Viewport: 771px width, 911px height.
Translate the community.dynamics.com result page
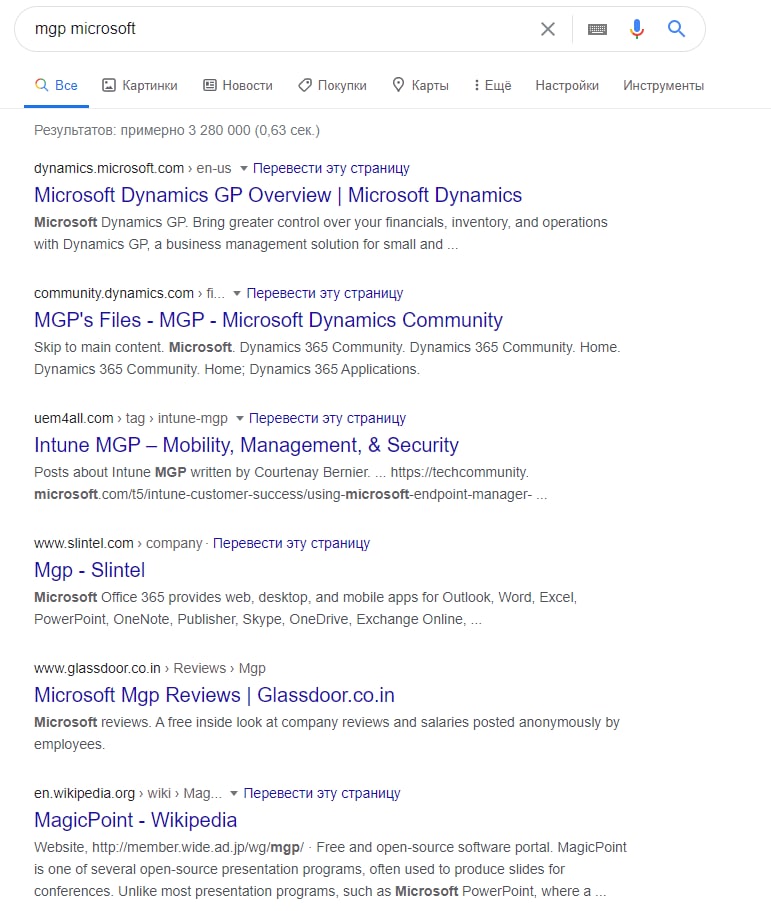tap(325, 293)
